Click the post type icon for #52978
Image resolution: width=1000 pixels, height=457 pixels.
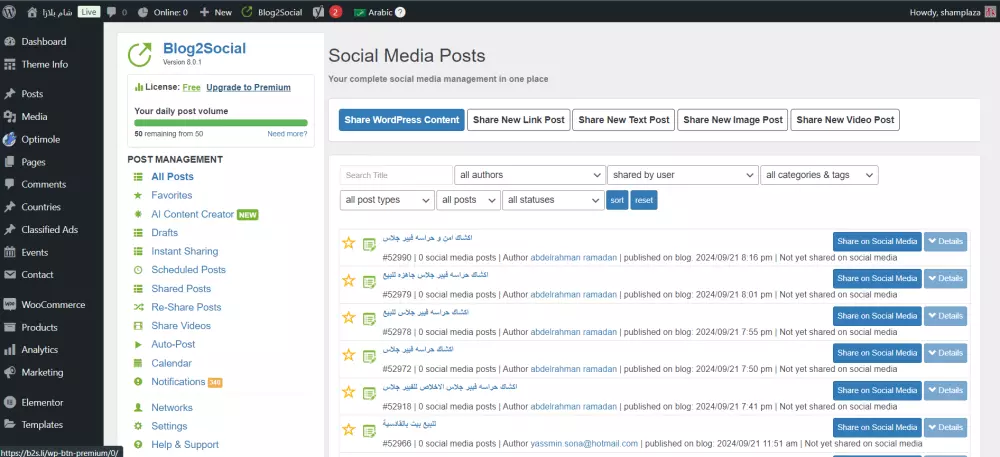(369, 319)
